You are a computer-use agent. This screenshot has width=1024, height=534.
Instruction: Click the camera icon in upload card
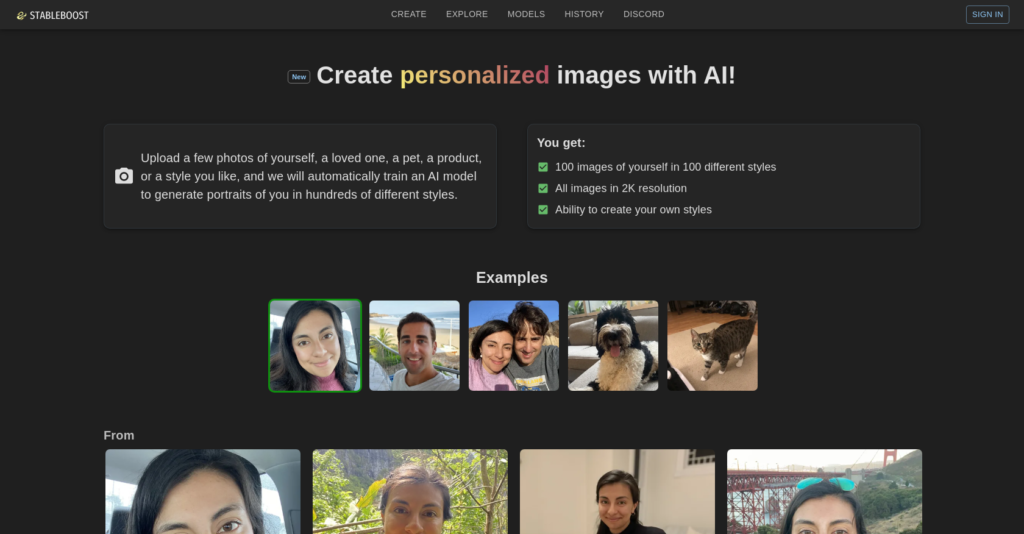tap(124, 176)
